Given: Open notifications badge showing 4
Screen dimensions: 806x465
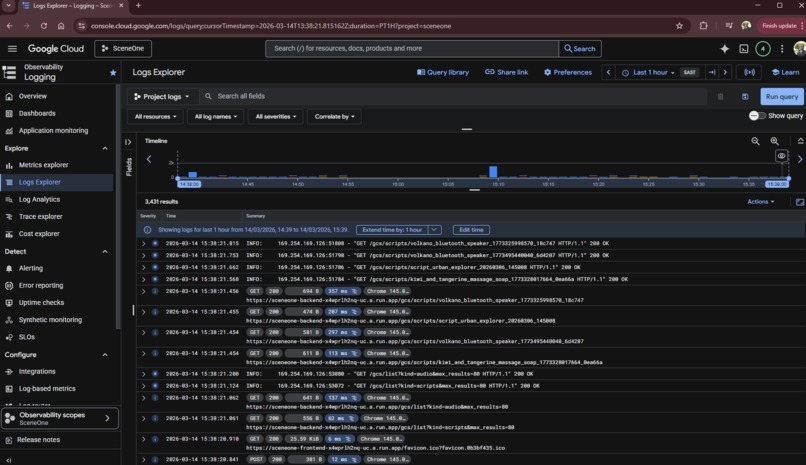Looking at the screenshot, I should [763, 48].
